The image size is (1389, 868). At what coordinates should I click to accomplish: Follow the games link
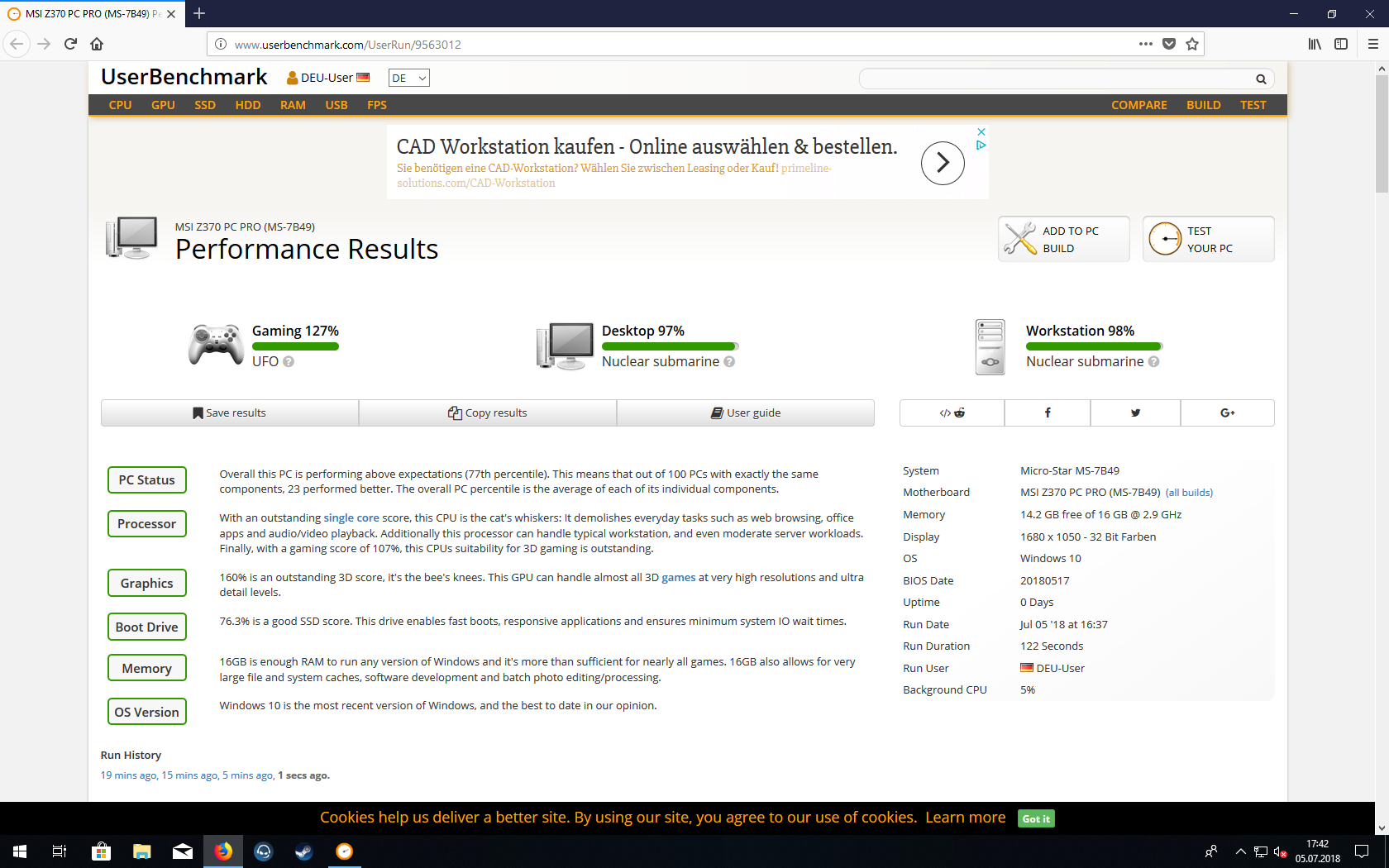point(679,577)
